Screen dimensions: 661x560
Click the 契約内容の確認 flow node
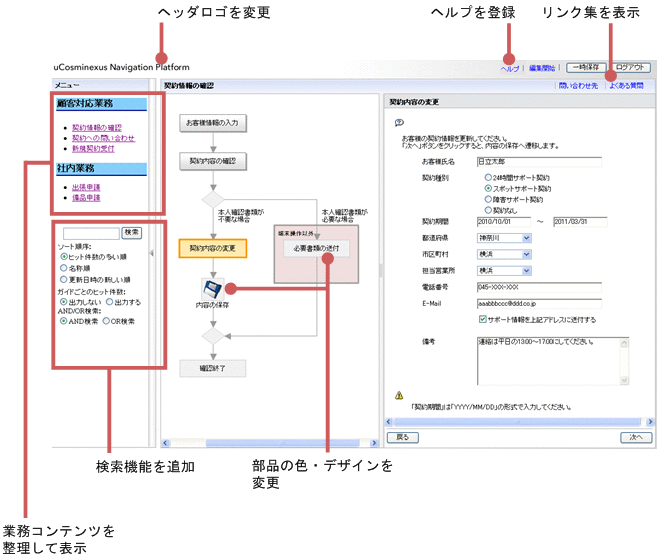(213, 161)
